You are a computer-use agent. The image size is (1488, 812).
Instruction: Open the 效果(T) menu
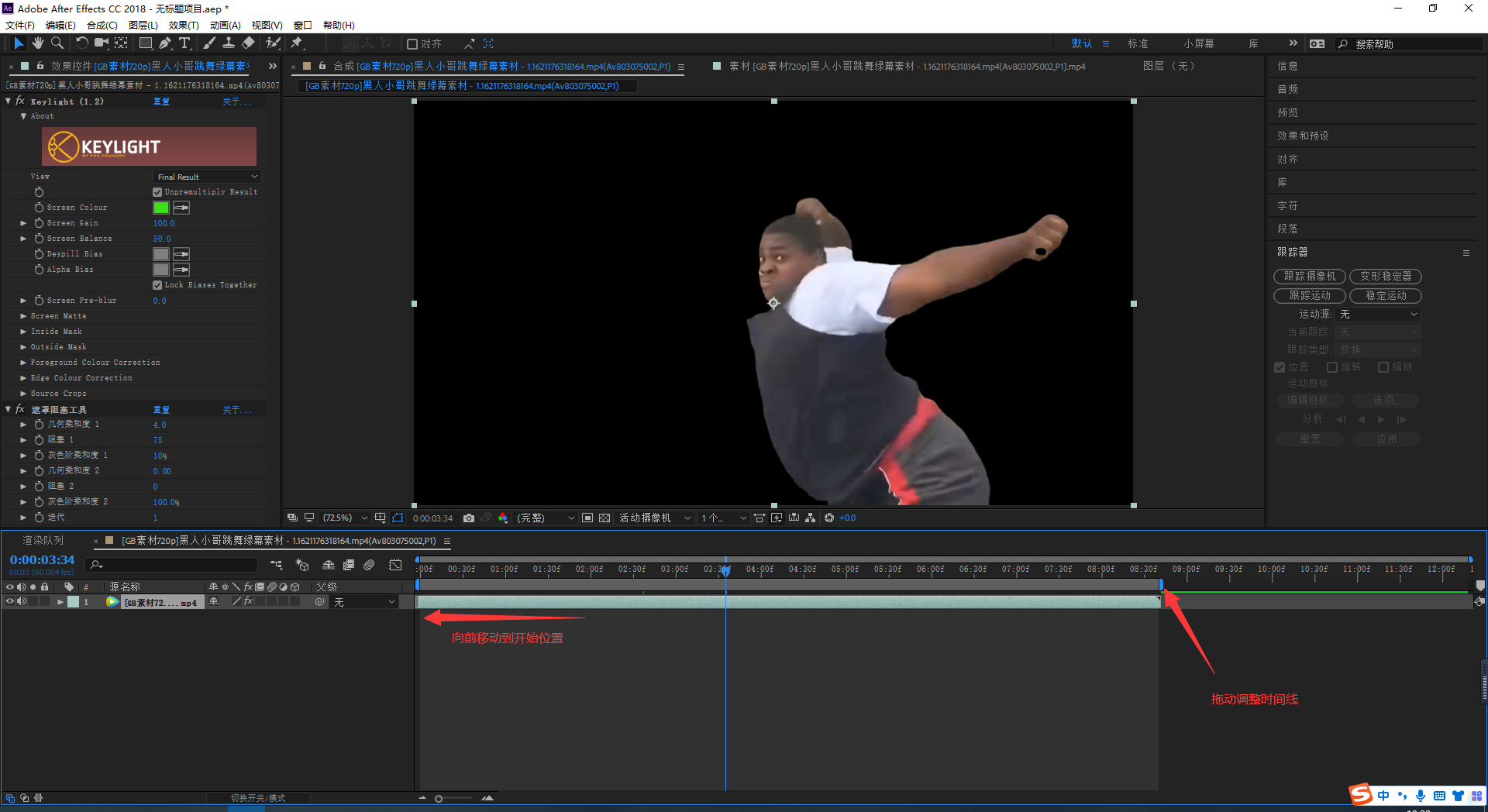coord(184,25)
